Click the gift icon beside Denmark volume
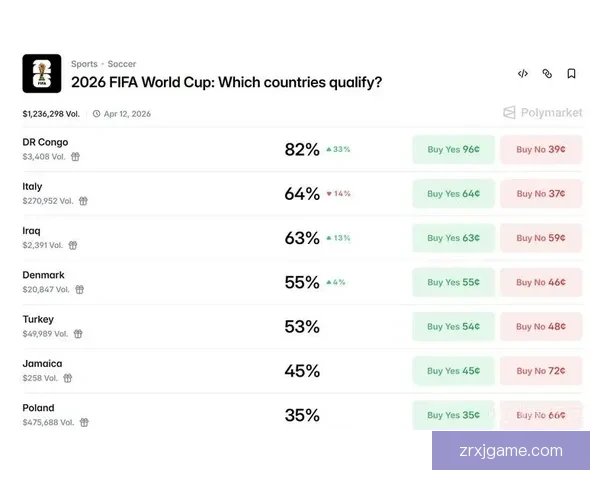This screenshot has height=480, width=600. (x=79, y=290)
